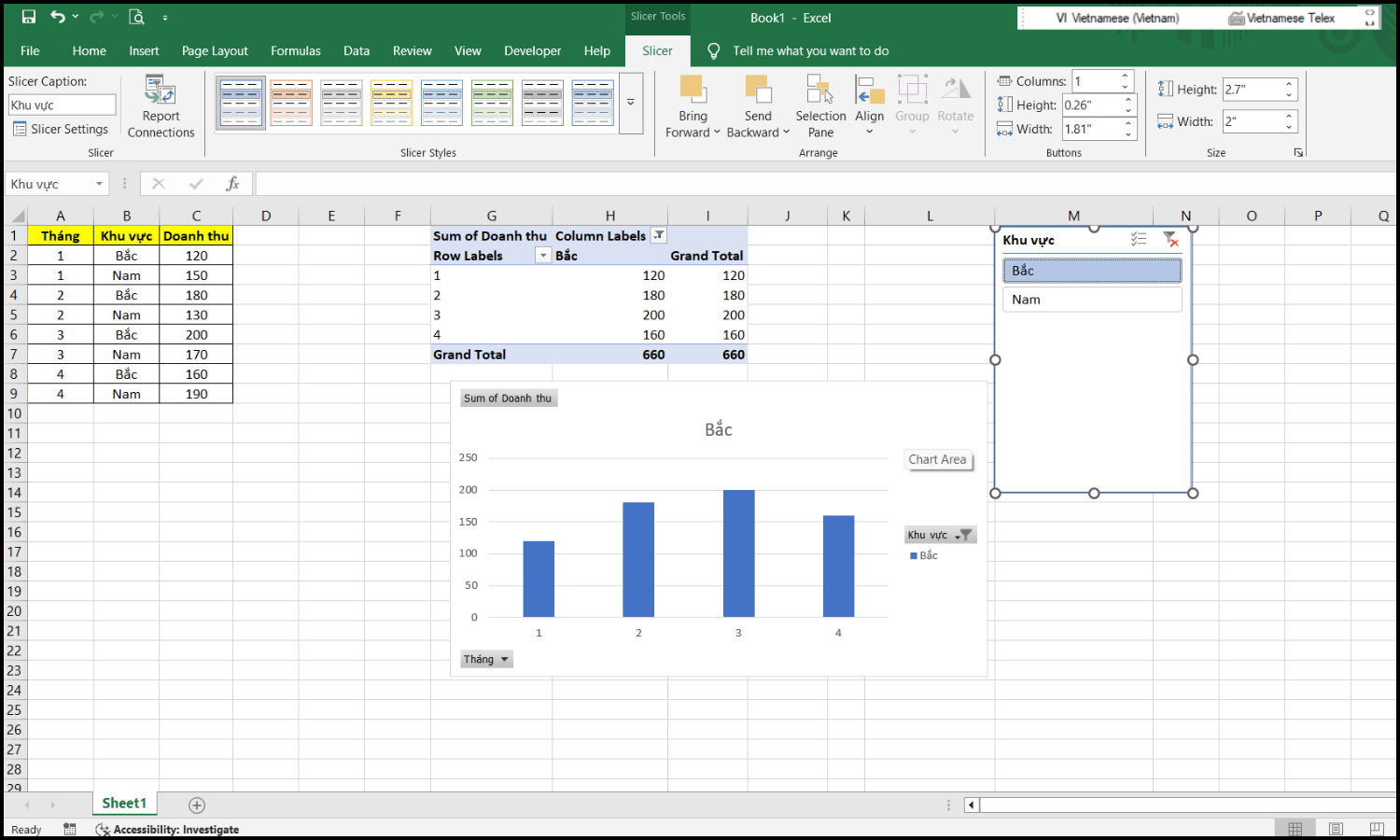Click the Insert Function (fx) icon

point(232,183)
